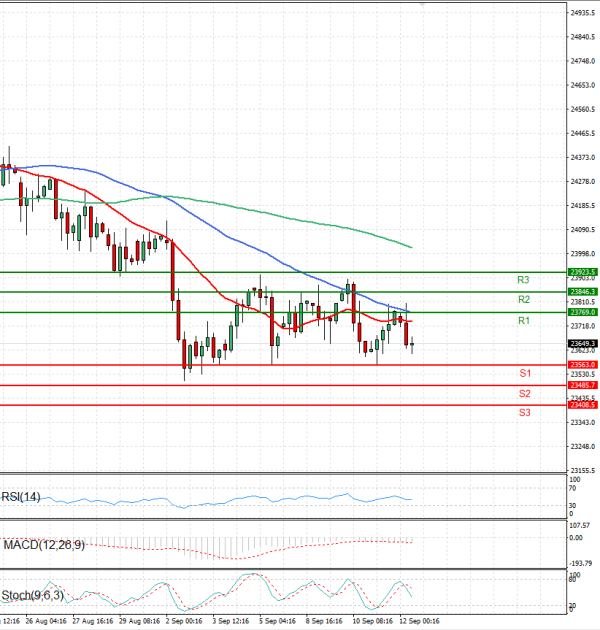Select the 23923.5 green price tag

(583, 272)
